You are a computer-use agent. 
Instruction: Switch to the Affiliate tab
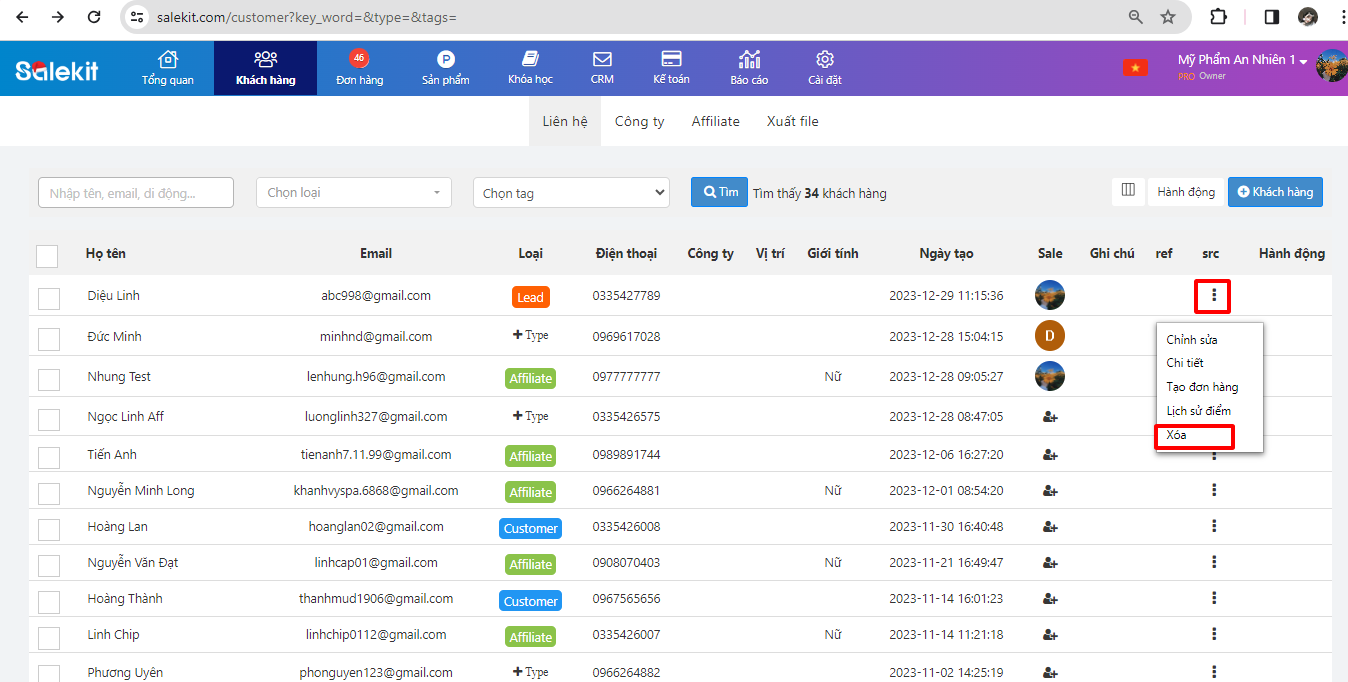[x=715, y=121]
